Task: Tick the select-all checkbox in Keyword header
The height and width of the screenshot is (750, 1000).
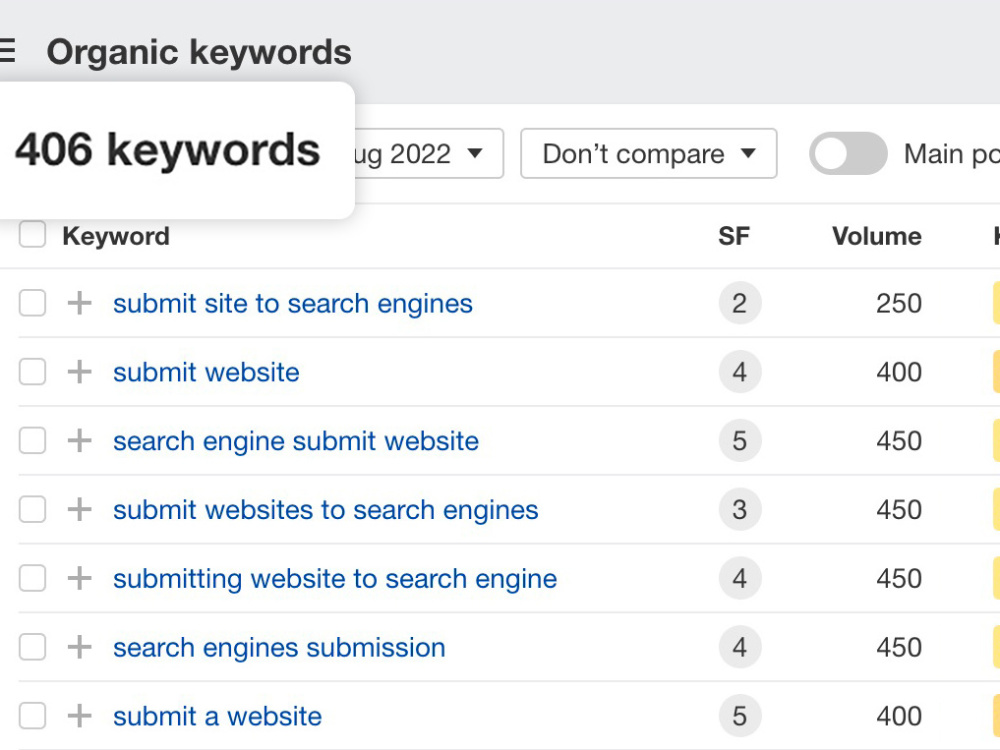Action: click(x=32, y=234)
